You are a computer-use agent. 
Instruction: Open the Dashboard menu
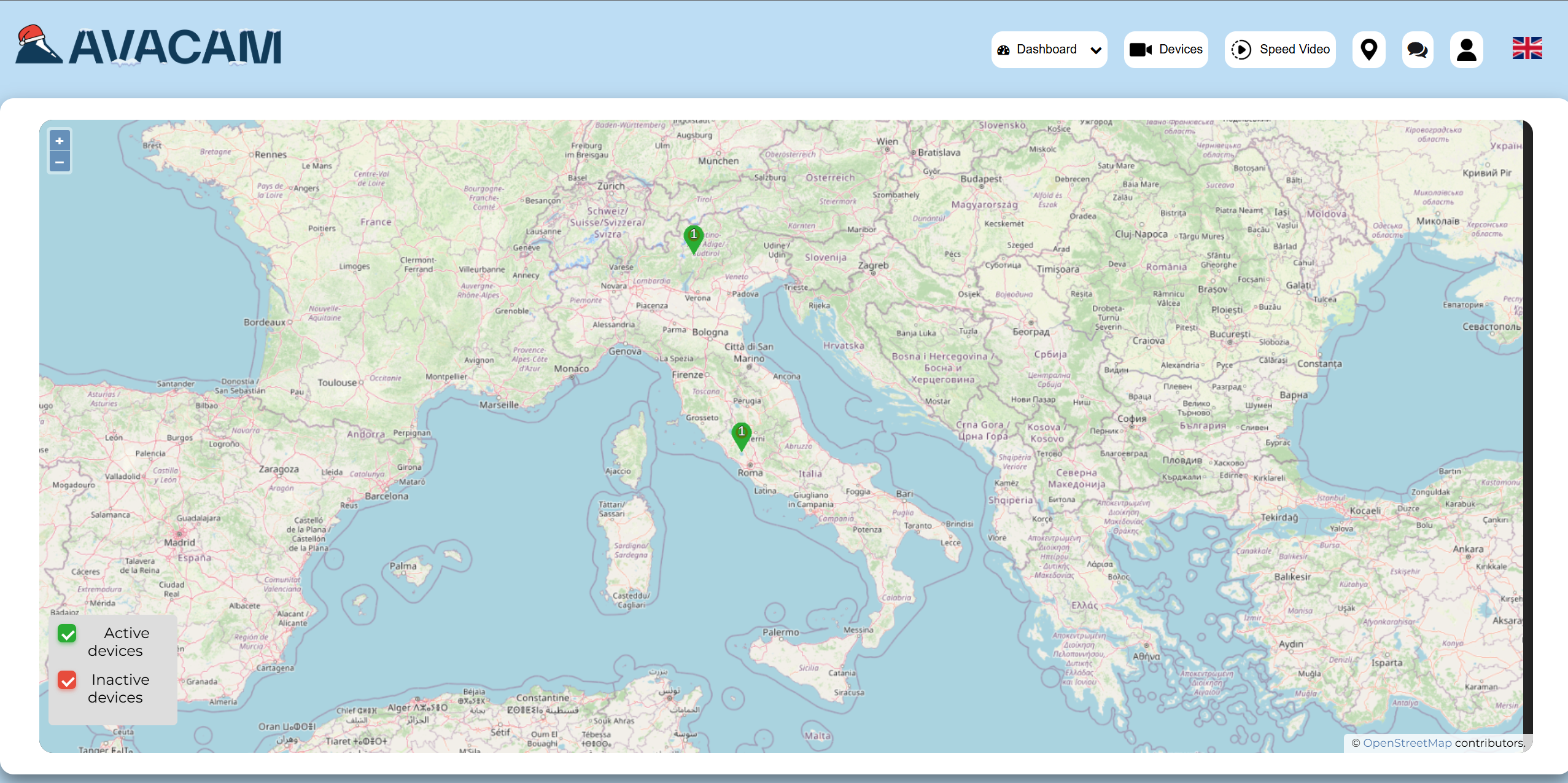click(x=1046, y=50)
